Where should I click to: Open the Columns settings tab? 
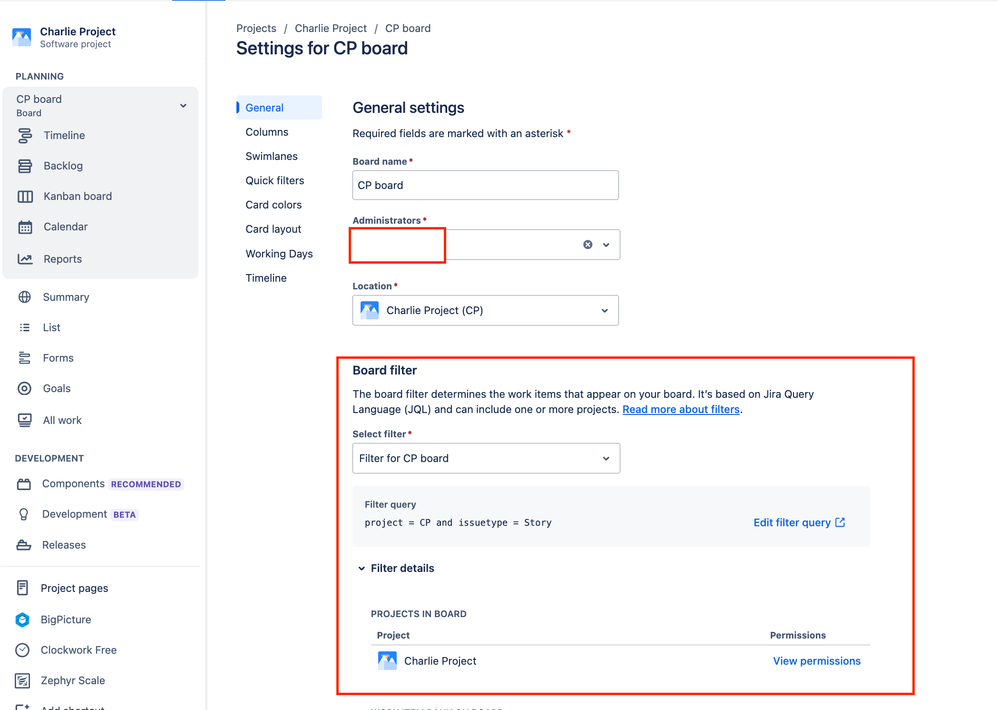(267, 132)
